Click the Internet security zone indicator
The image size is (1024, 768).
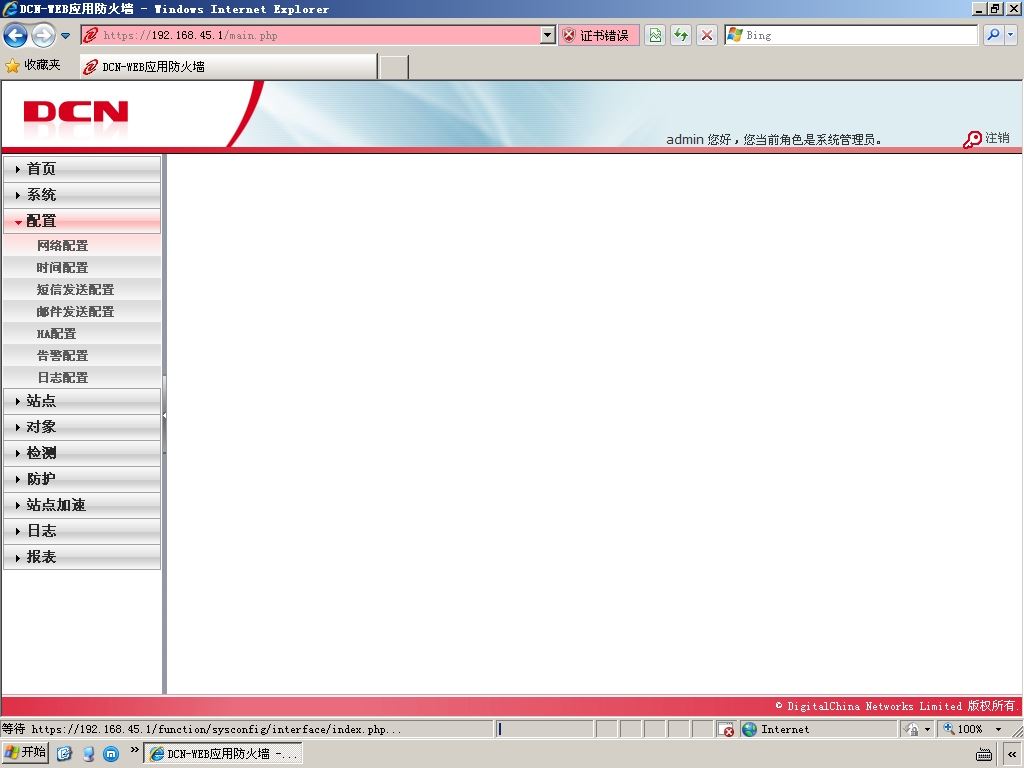[x=820, y=729]
